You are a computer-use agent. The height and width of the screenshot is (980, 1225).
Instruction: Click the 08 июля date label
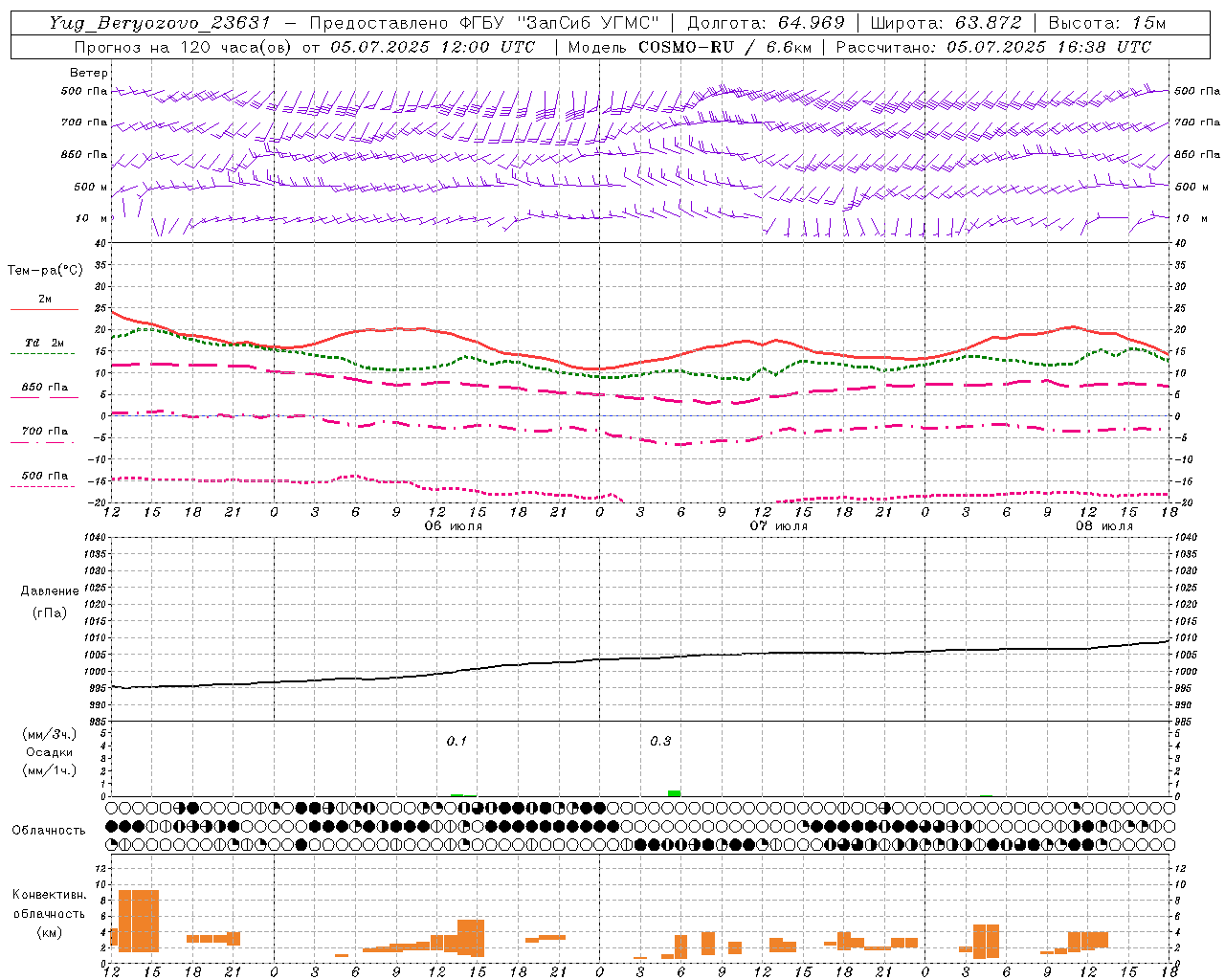click(1103, 525)
